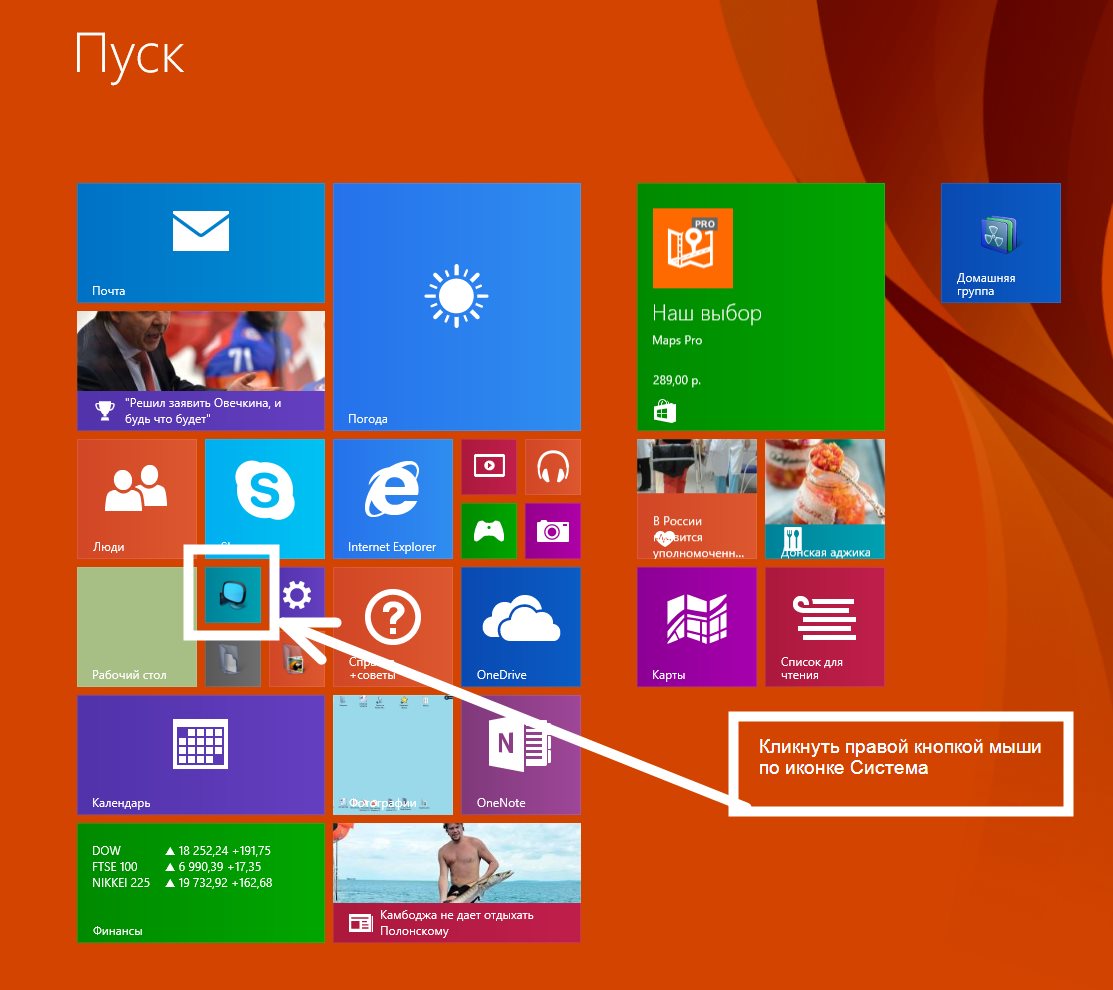Open Maps Pro orange app icon
This screenshot has height=990, width=1113.
coord(692,248)
